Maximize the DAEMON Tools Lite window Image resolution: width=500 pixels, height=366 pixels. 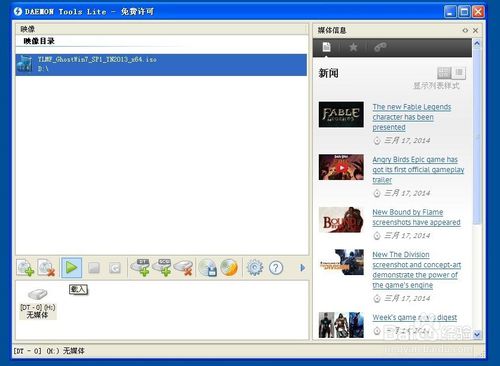coord(464,12)
